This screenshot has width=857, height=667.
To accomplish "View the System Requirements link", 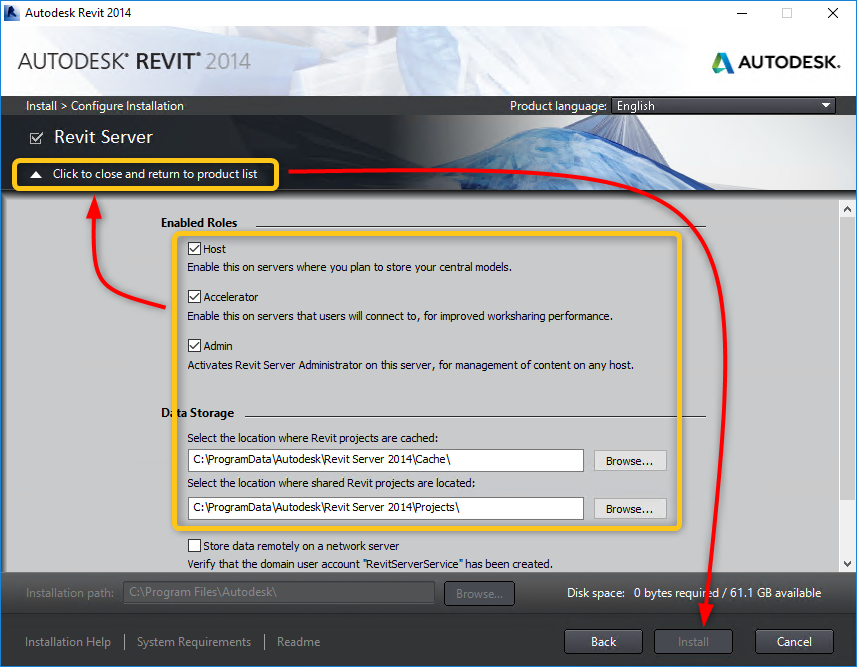I will 193,642.
